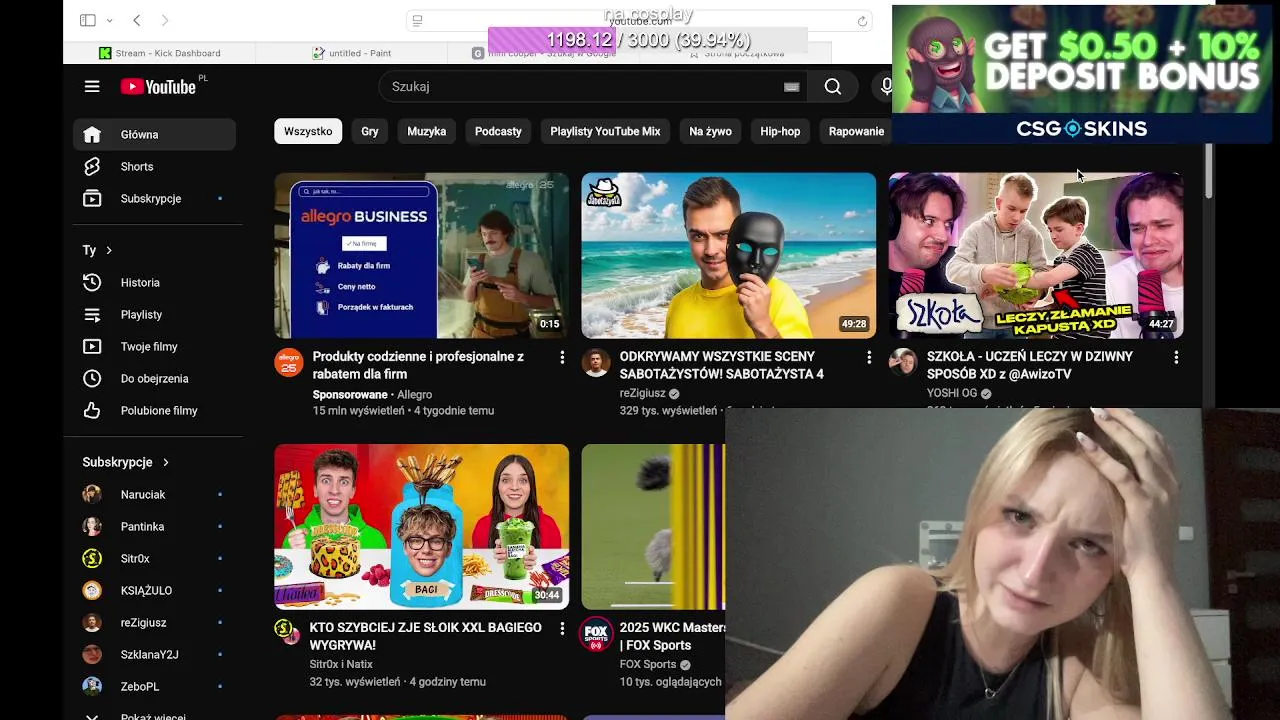The image size is (1280, 720).
Task: Open SzklanaY2J channel subscription
Action: [x=154, y=654]
